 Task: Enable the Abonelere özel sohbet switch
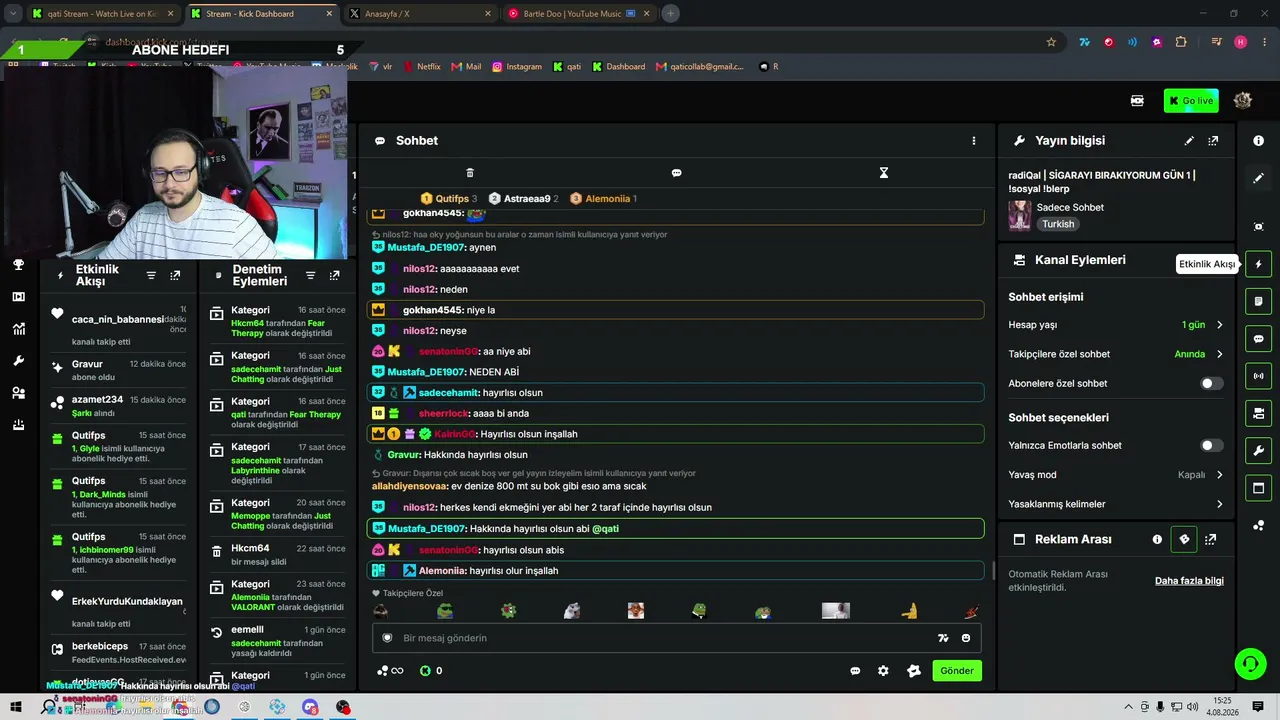(1212, 383)
